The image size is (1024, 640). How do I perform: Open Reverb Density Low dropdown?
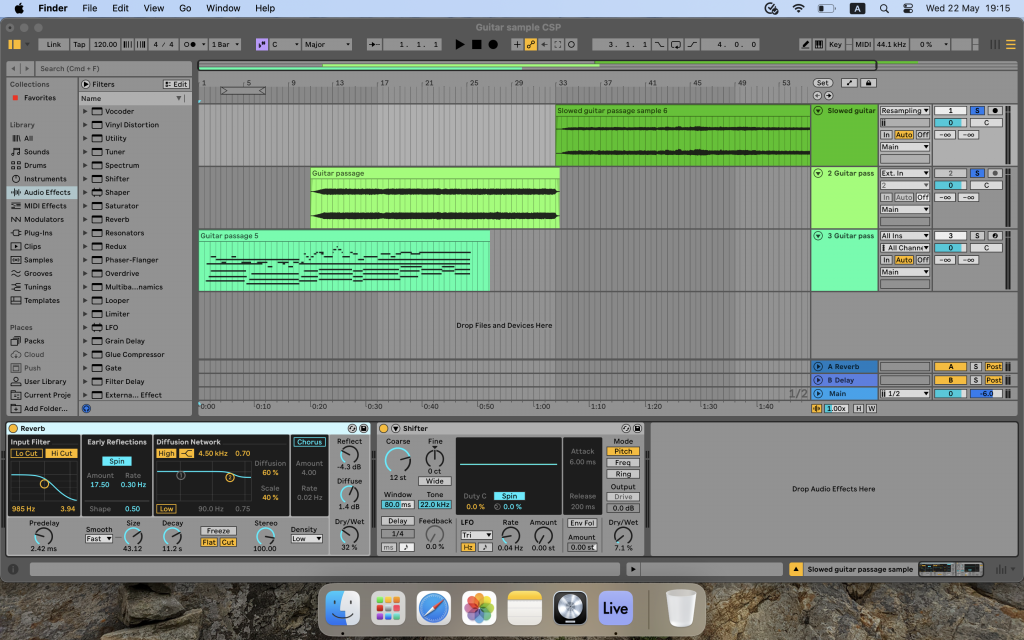[306, 539]
